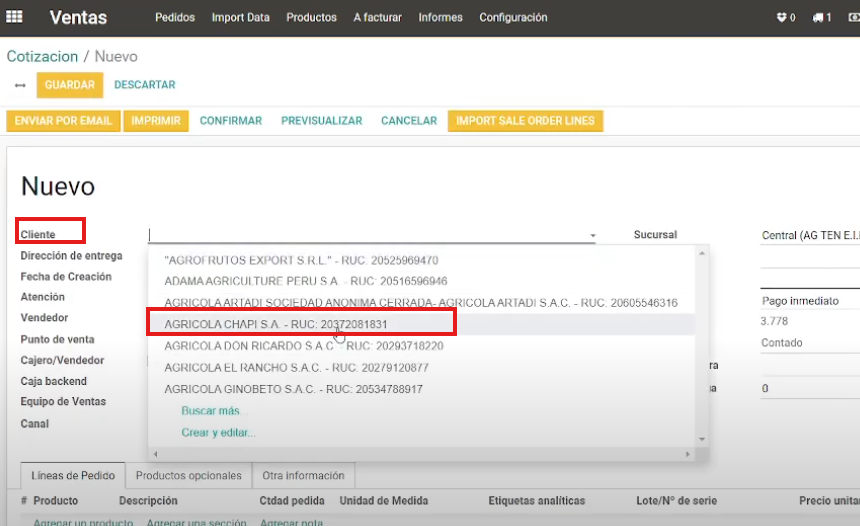Open the apps grid menu icon

pos(15,18)
